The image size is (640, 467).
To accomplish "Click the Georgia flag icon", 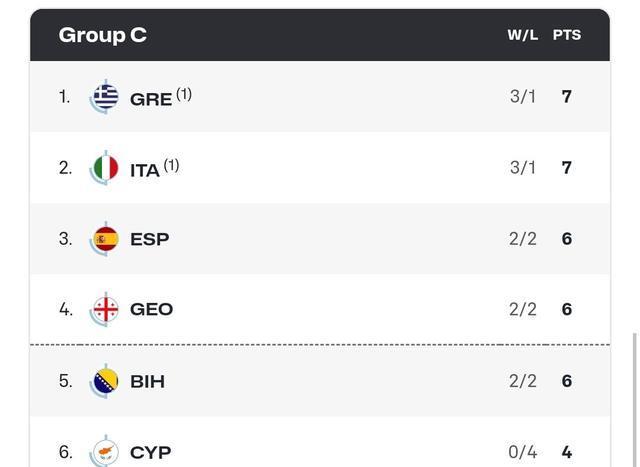I will tap(106, 309).
